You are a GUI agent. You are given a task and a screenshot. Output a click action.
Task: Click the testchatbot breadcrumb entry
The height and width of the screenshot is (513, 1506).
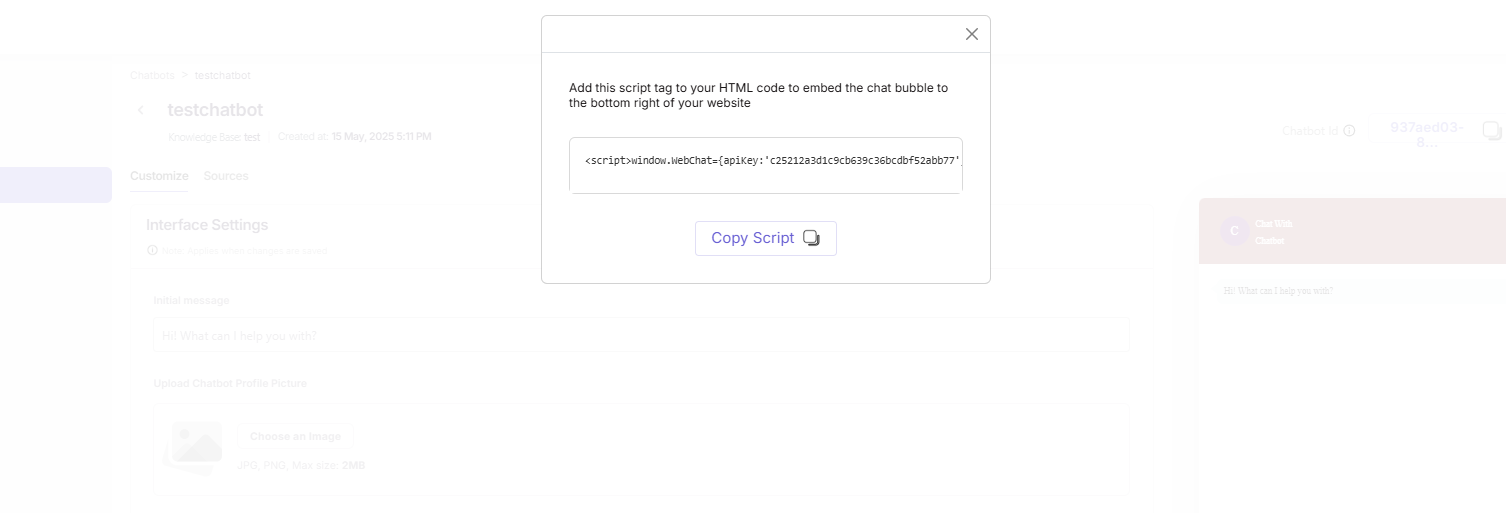(222, 75)
